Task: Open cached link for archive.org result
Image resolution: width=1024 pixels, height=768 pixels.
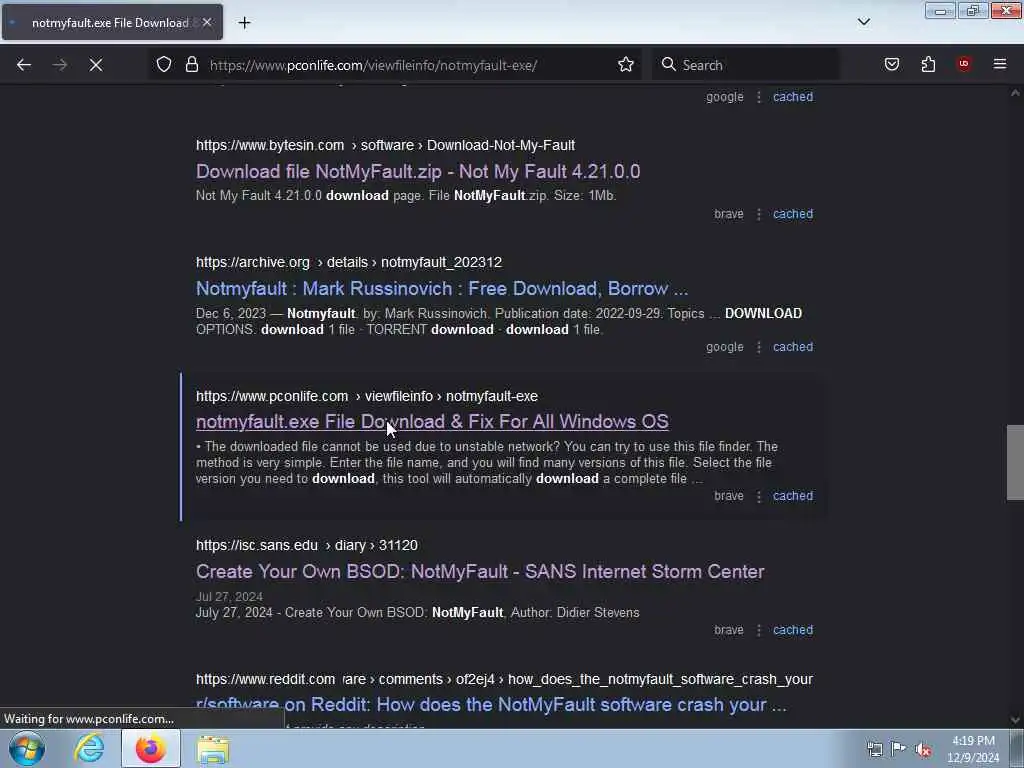Action: [793, 347]
